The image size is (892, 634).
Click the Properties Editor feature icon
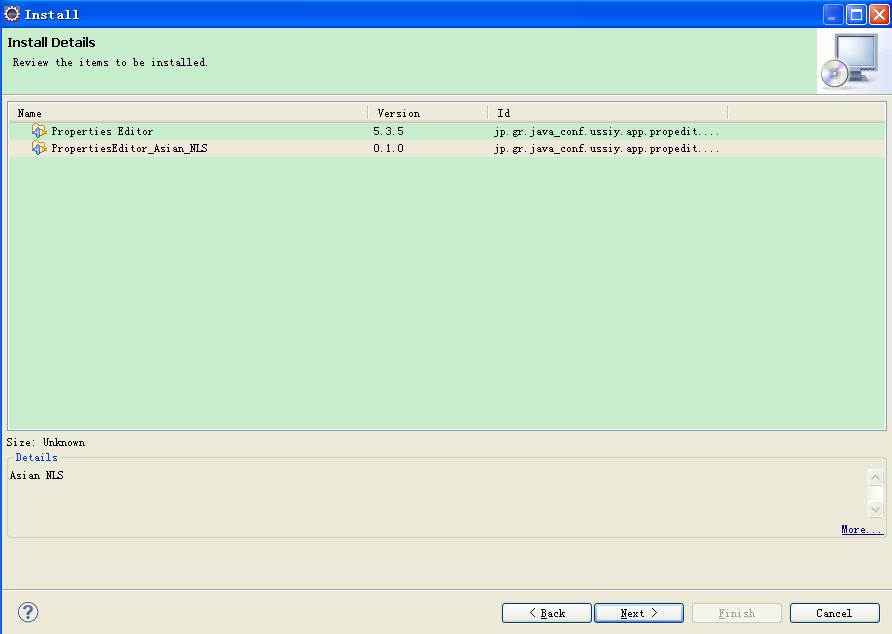tap(39, 131)
